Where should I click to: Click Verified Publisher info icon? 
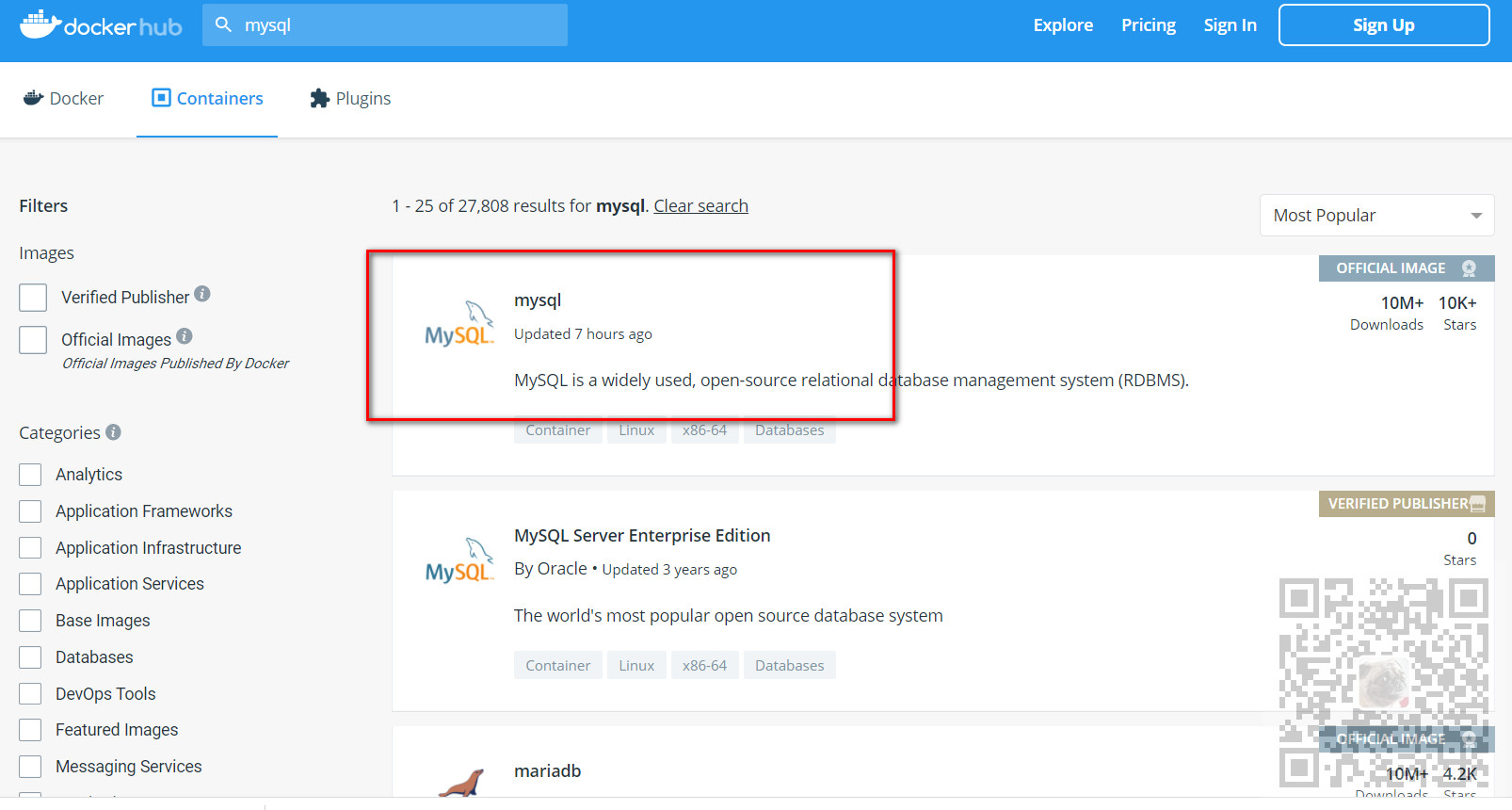pos(202,294)
